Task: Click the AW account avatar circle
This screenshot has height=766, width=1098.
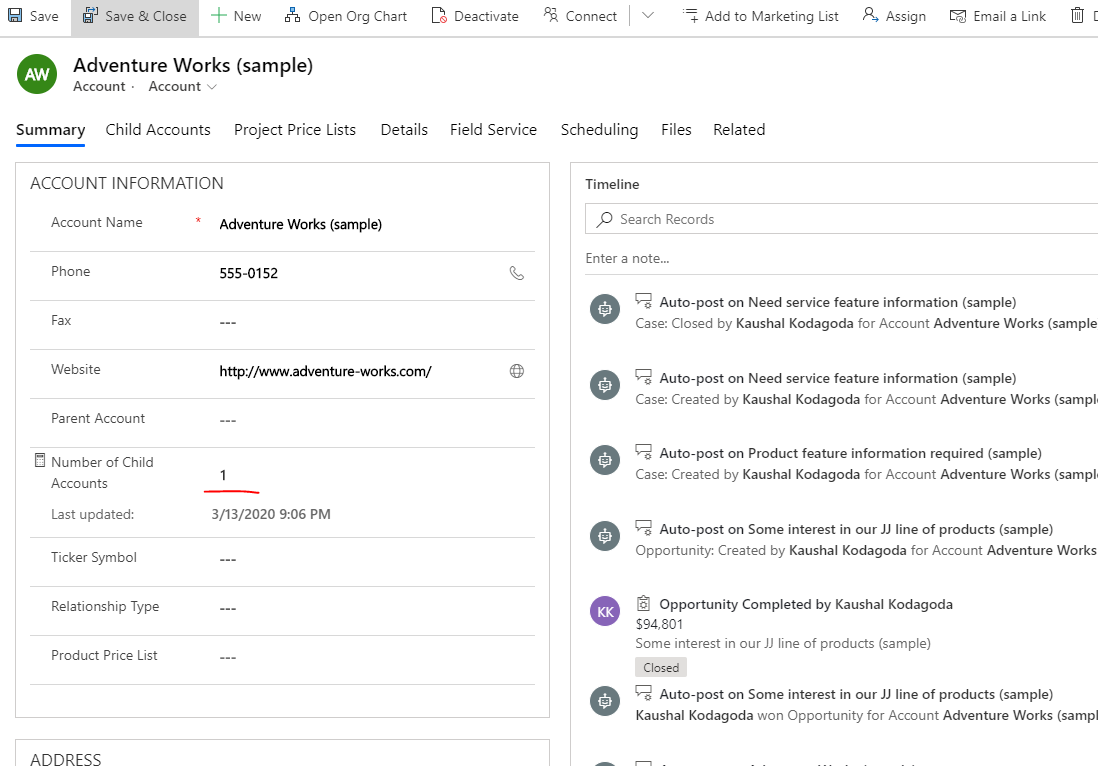Action: pyautogui.click(x=37, y=75)
